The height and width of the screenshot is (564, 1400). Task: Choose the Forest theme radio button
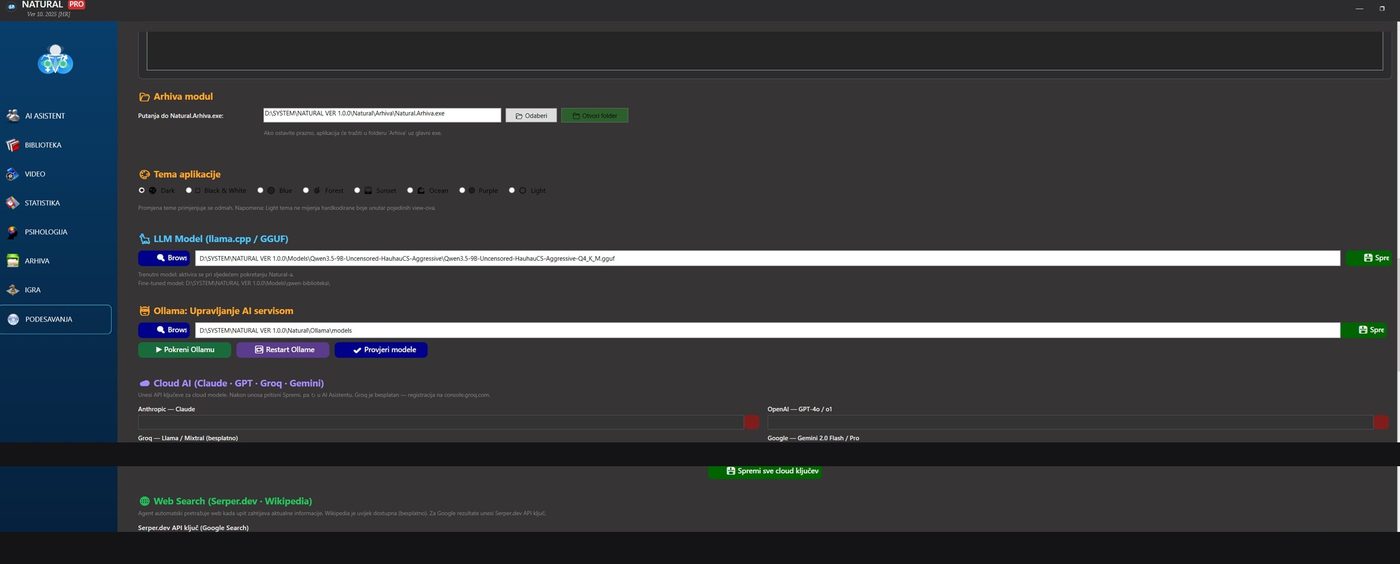coord(306,190)
